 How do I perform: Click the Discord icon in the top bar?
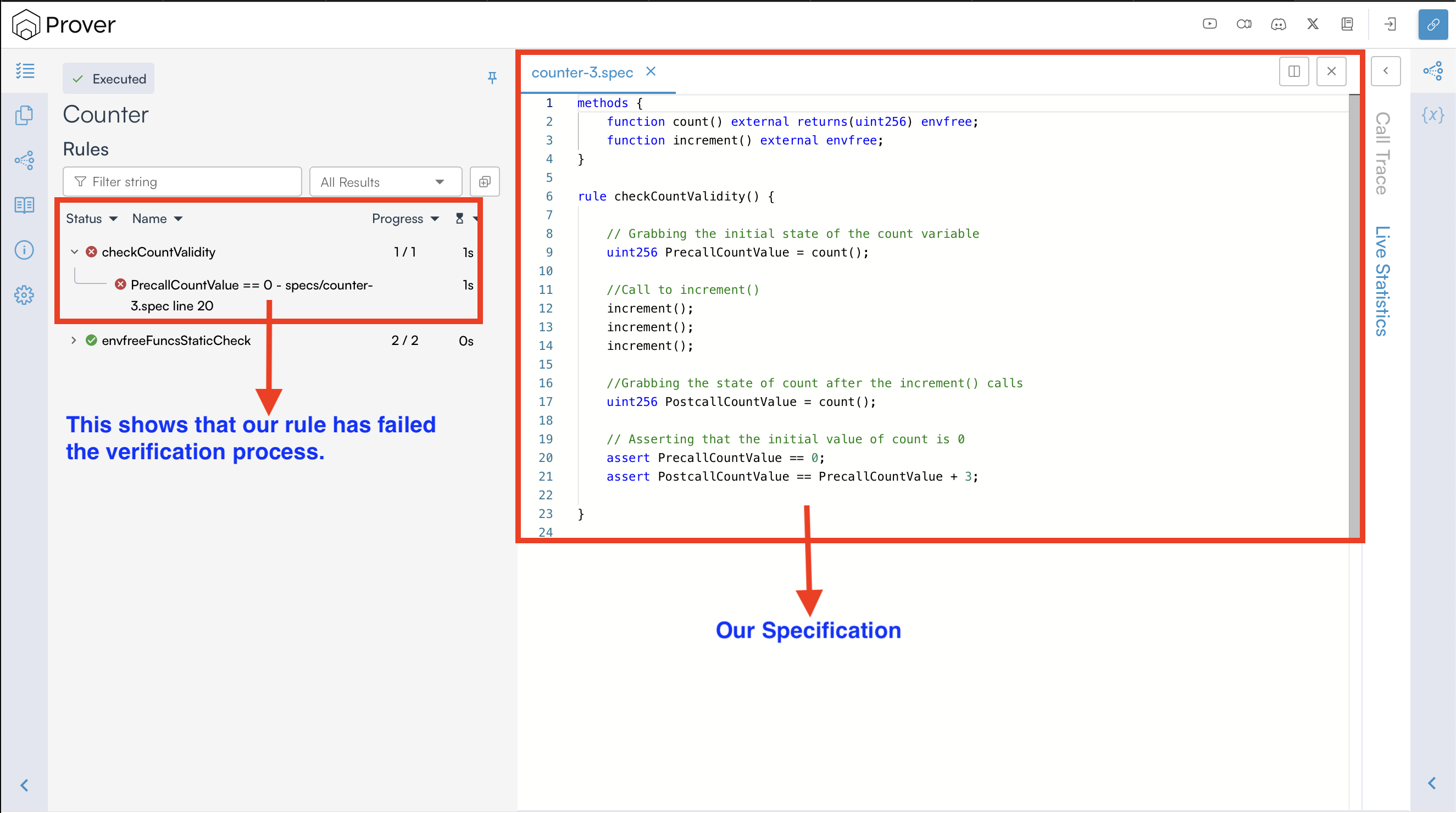tap(1278, 24)
